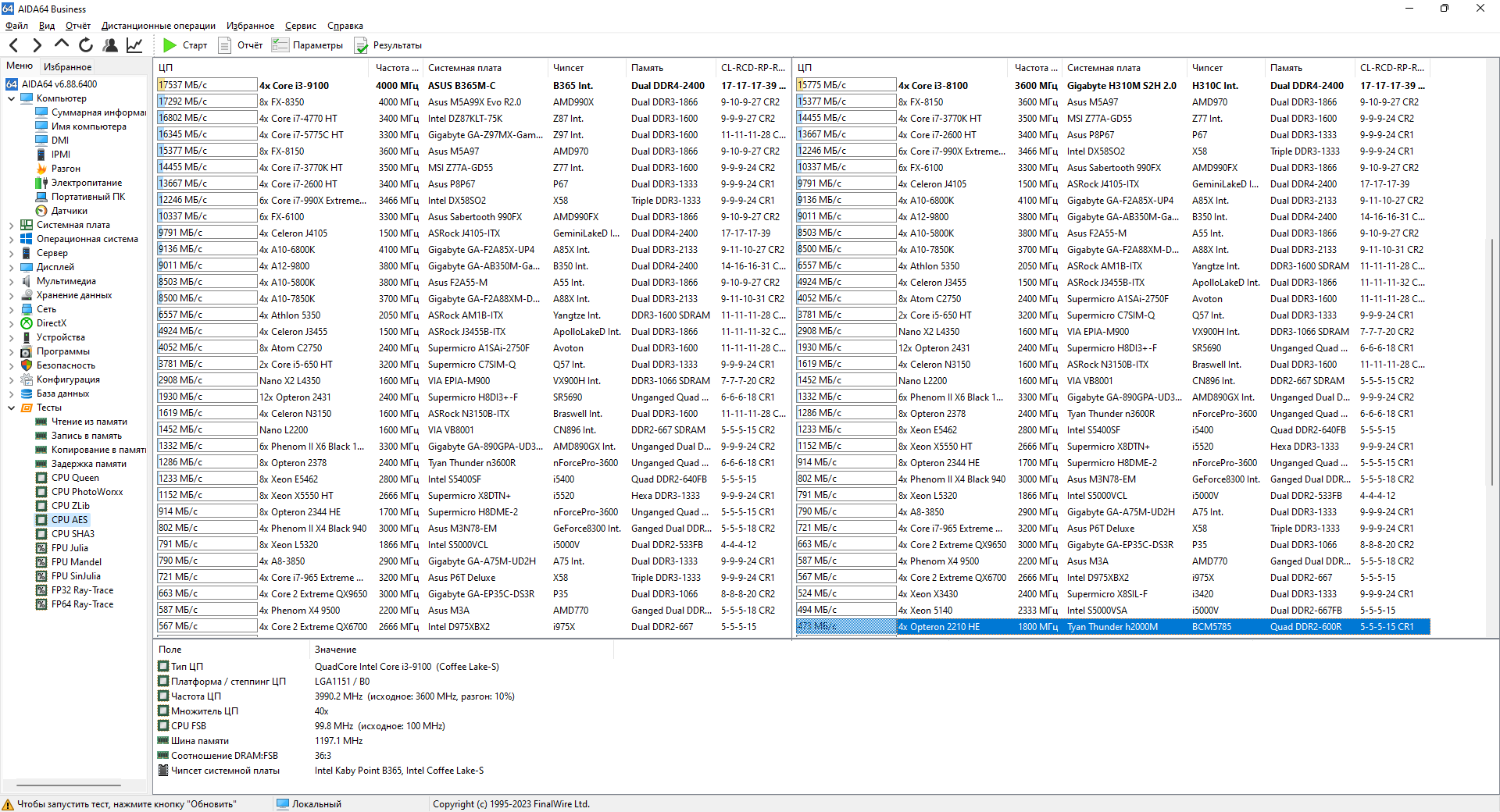1500x812 pixels.
Task: Click the camera icon beside Программы
Action: pos(27,351)
